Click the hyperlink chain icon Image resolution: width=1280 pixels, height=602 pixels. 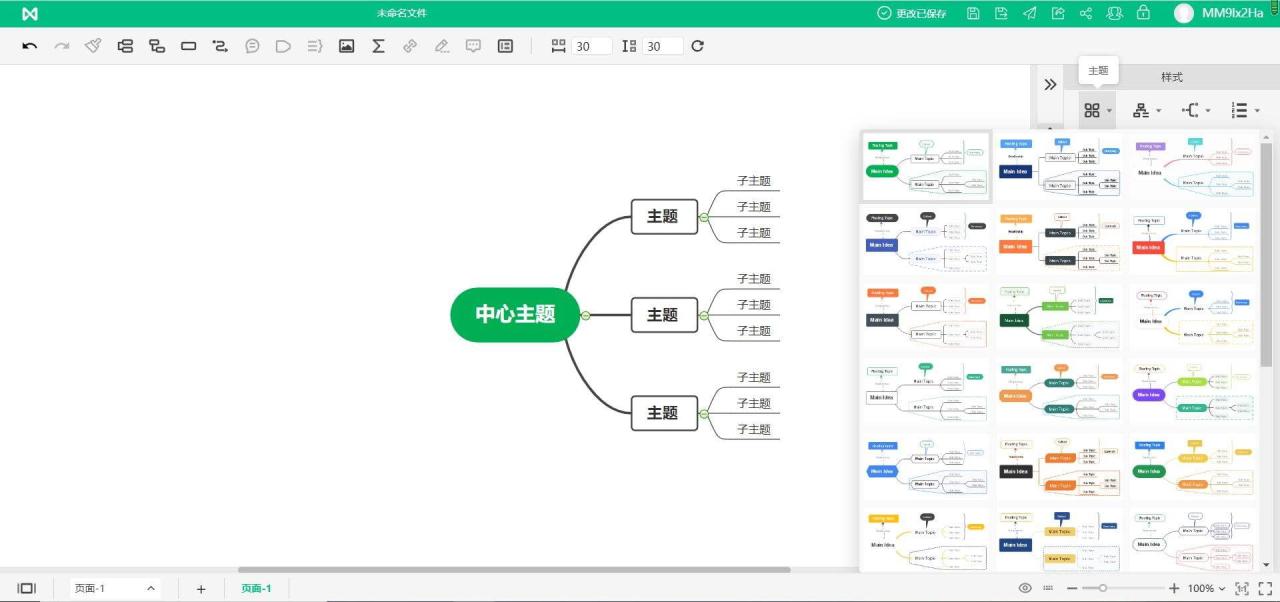pos(410,46)
